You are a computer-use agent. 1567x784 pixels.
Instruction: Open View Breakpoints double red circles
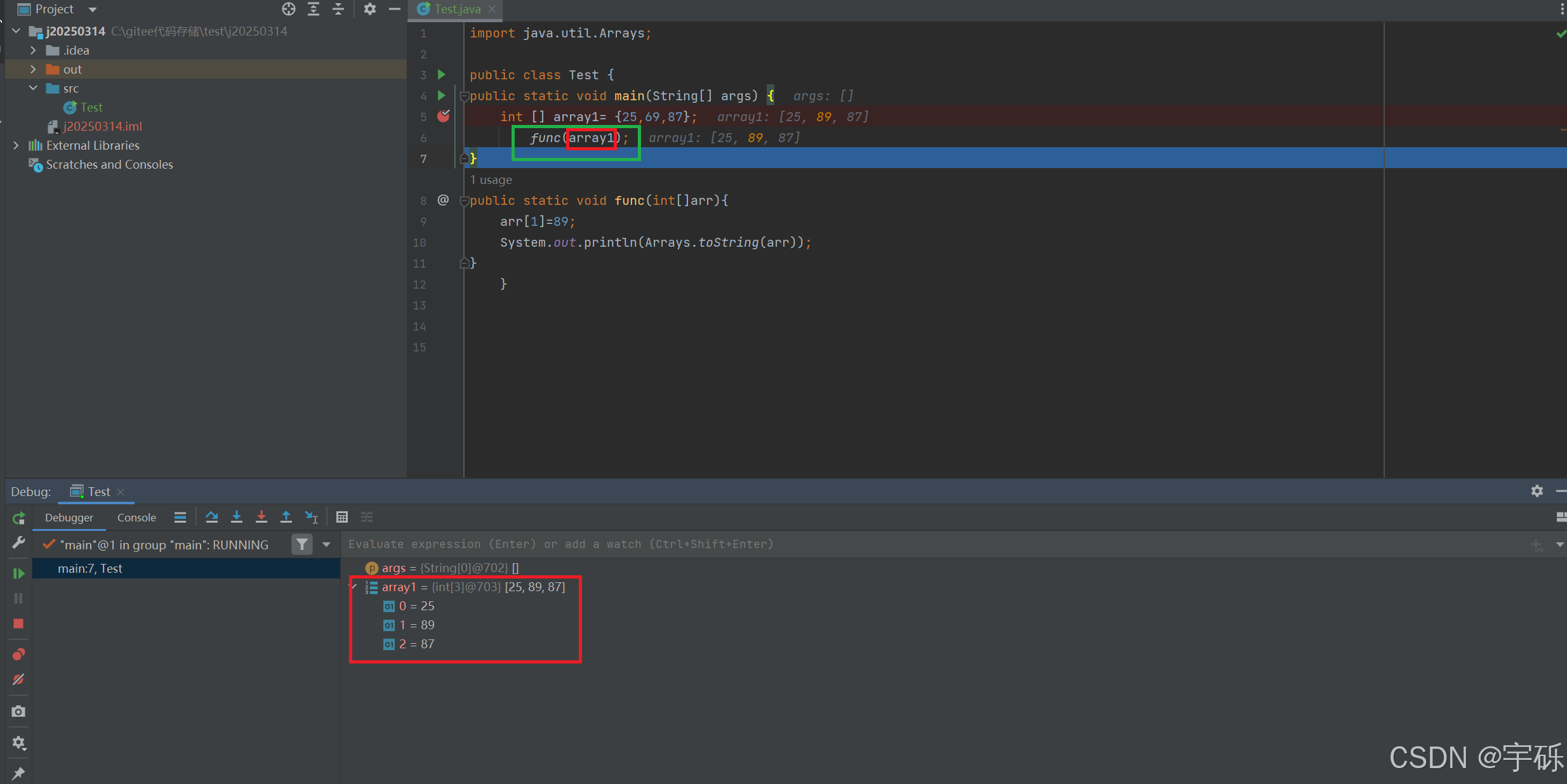pyautogui.click(x=18, y=654)
